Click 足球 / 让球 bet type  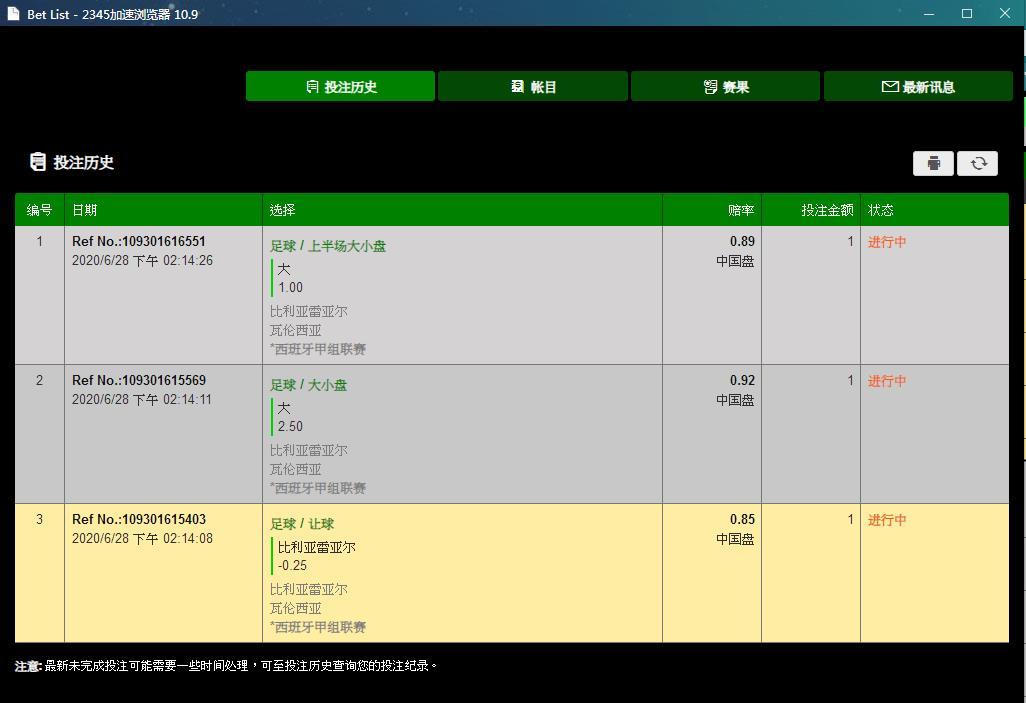click(x=302, y=524)
